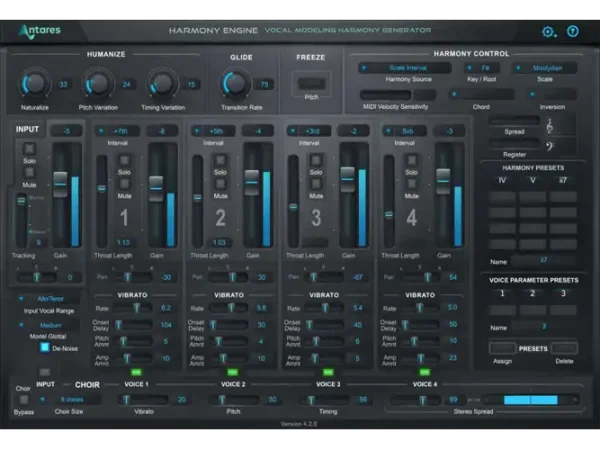Image resolution: width=600 pixels, height=450 pixels.
Task: Click the Antares logo
Action: [x=40, y=31]
